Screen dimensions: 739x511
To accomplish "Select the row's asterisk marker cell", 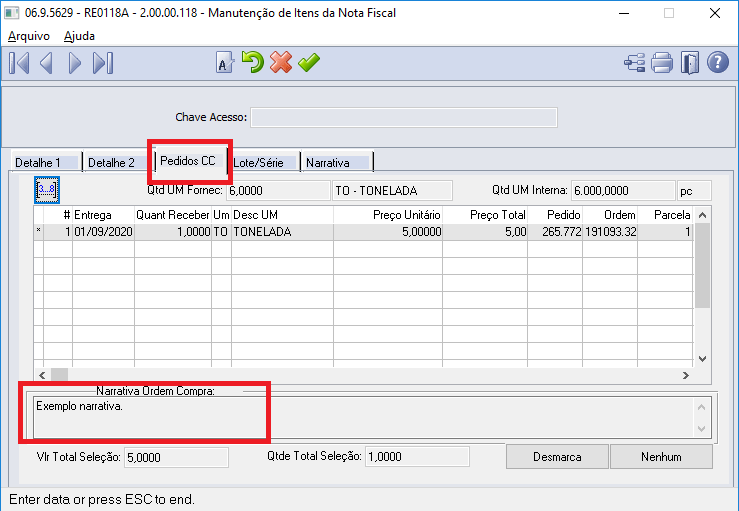I will coord(39,231).
